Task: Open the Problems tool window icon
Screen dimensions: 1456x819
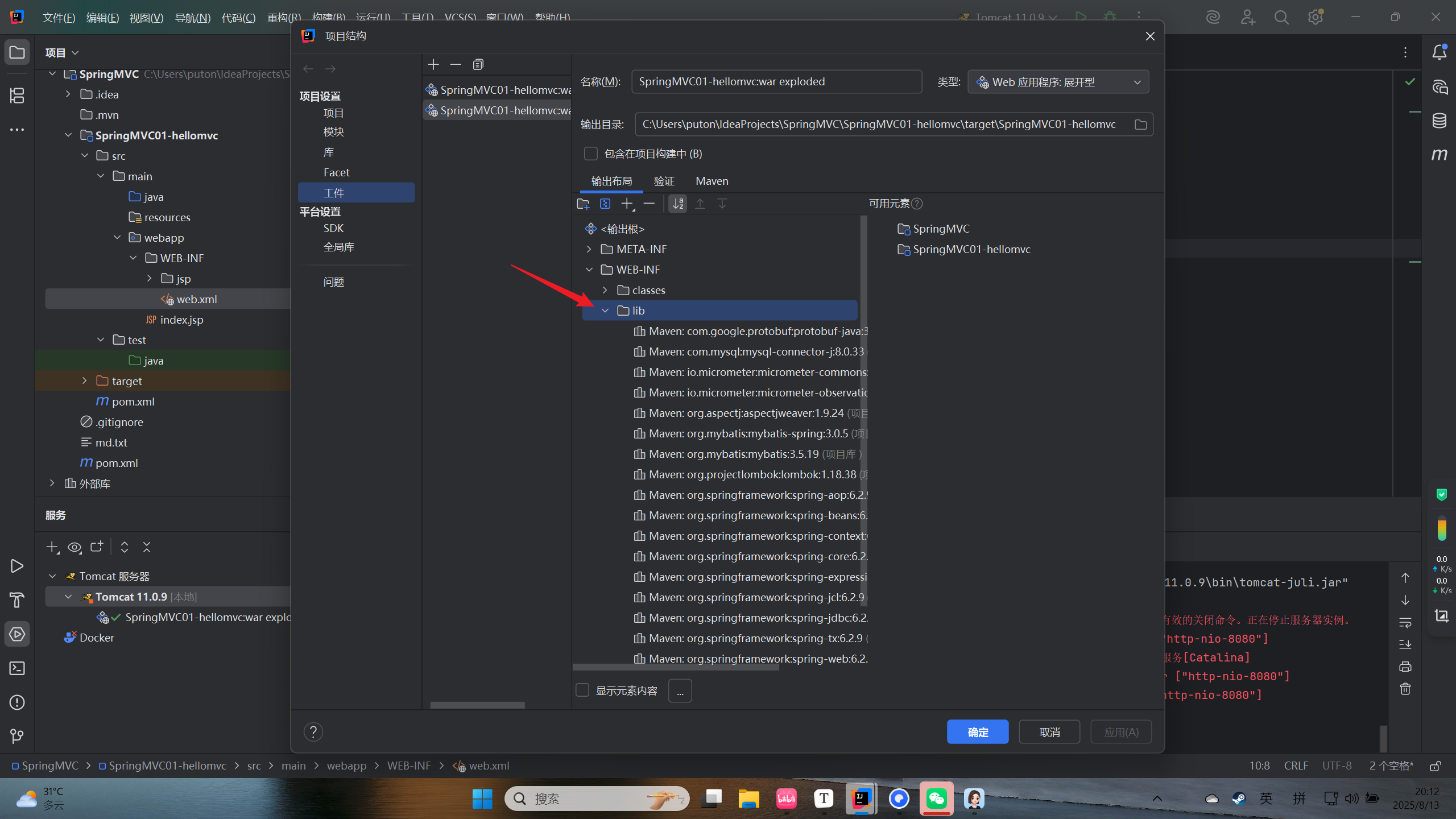Action: (17, 702)
